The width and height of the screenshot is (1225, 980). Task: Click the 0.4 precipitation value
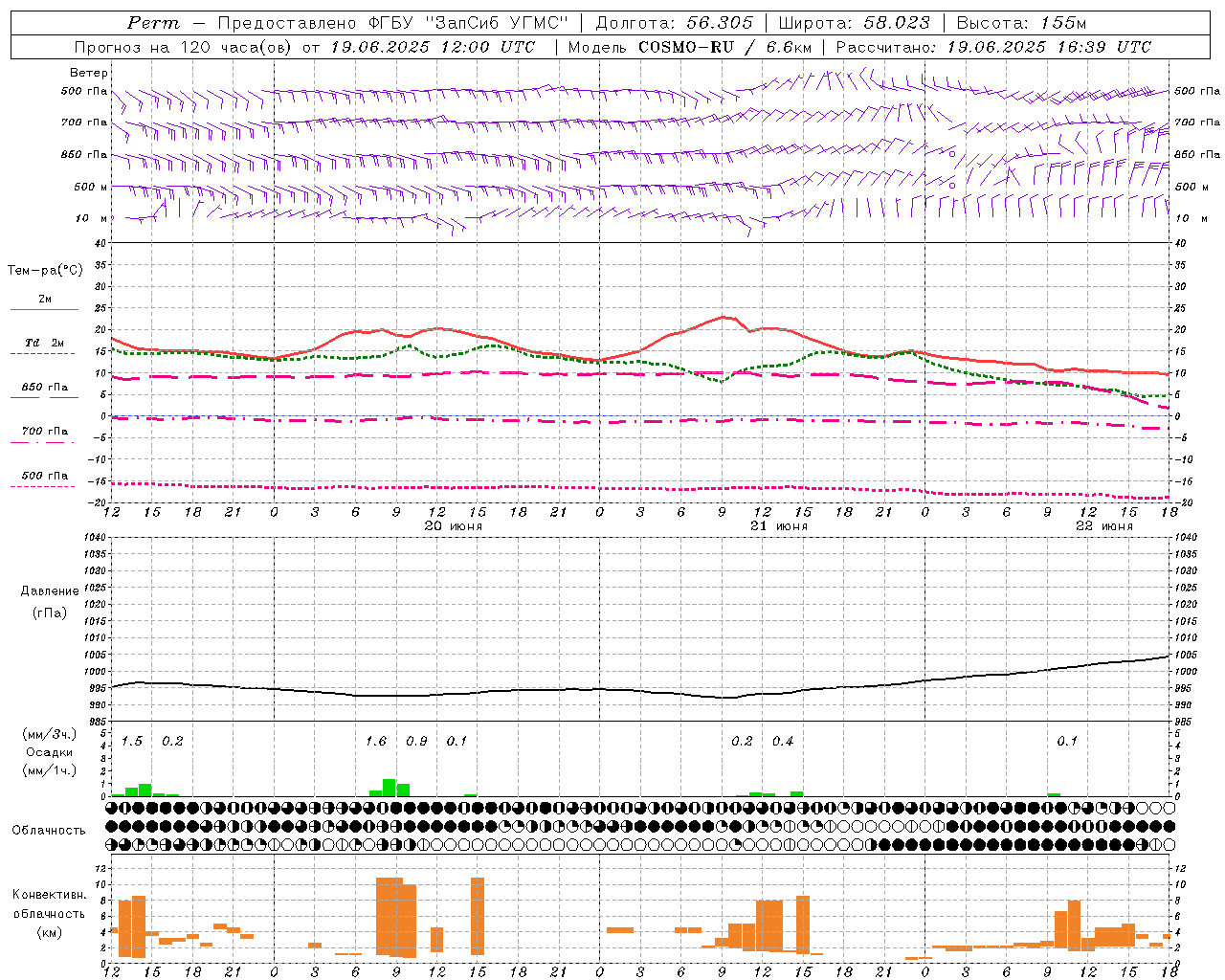[x=783, y=742]
